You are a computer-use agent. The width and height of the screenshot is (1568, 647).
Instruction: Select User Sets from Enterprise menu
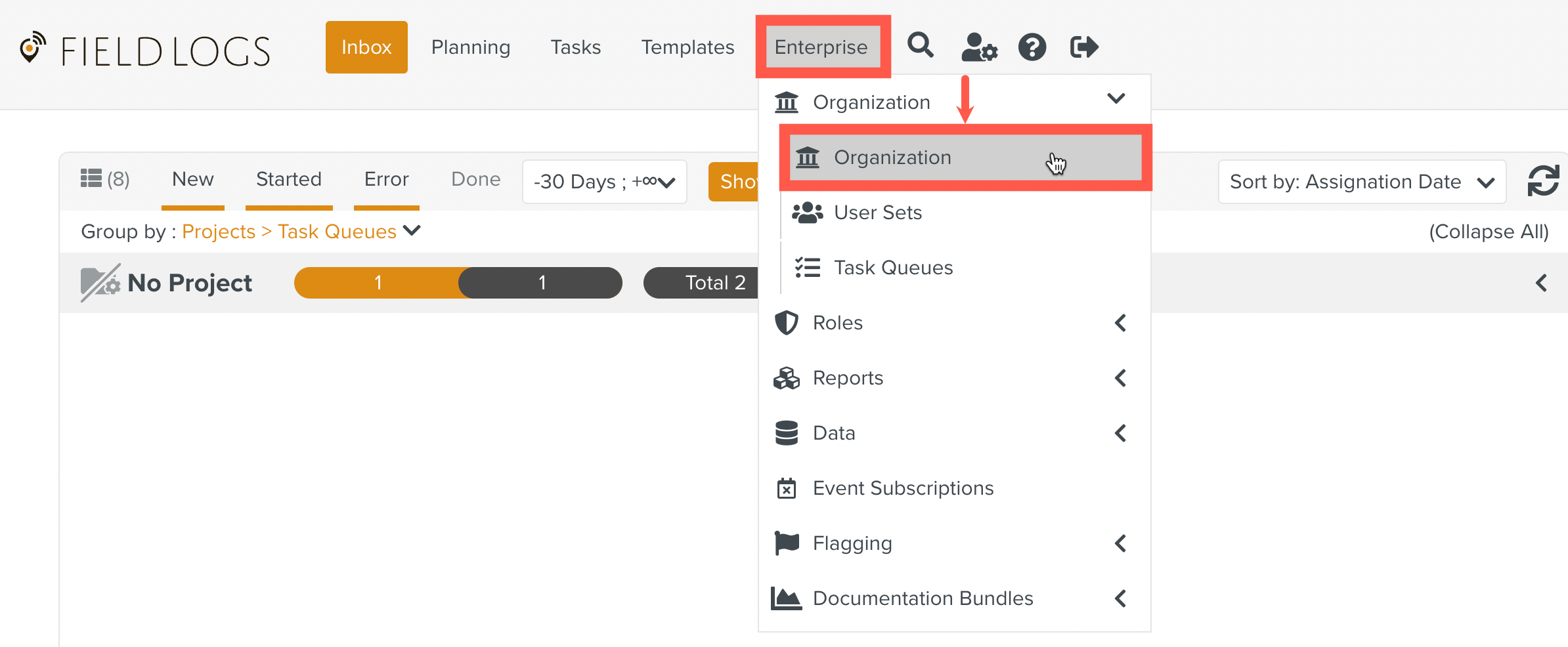(x=877, y=213)
